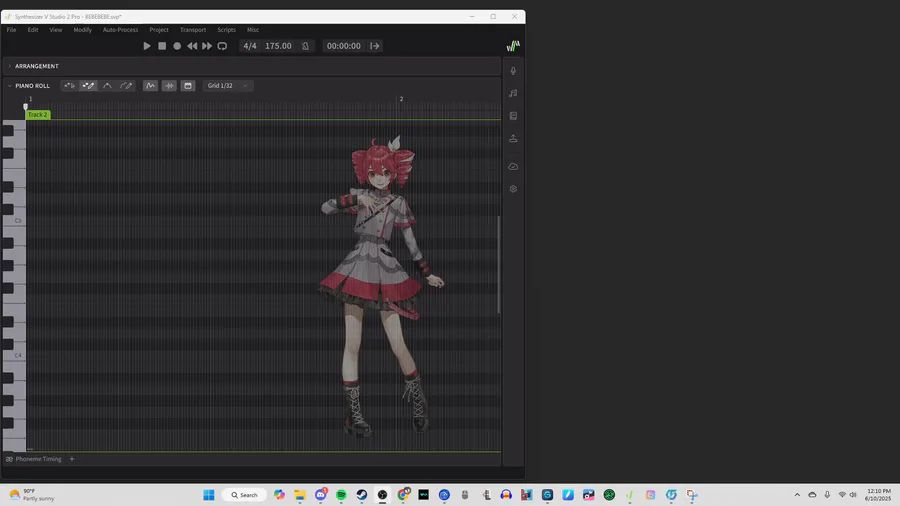Toggle pitch curve display
Image resolution: width=900 pixels, height=506 pixels.
pos(150,85)
